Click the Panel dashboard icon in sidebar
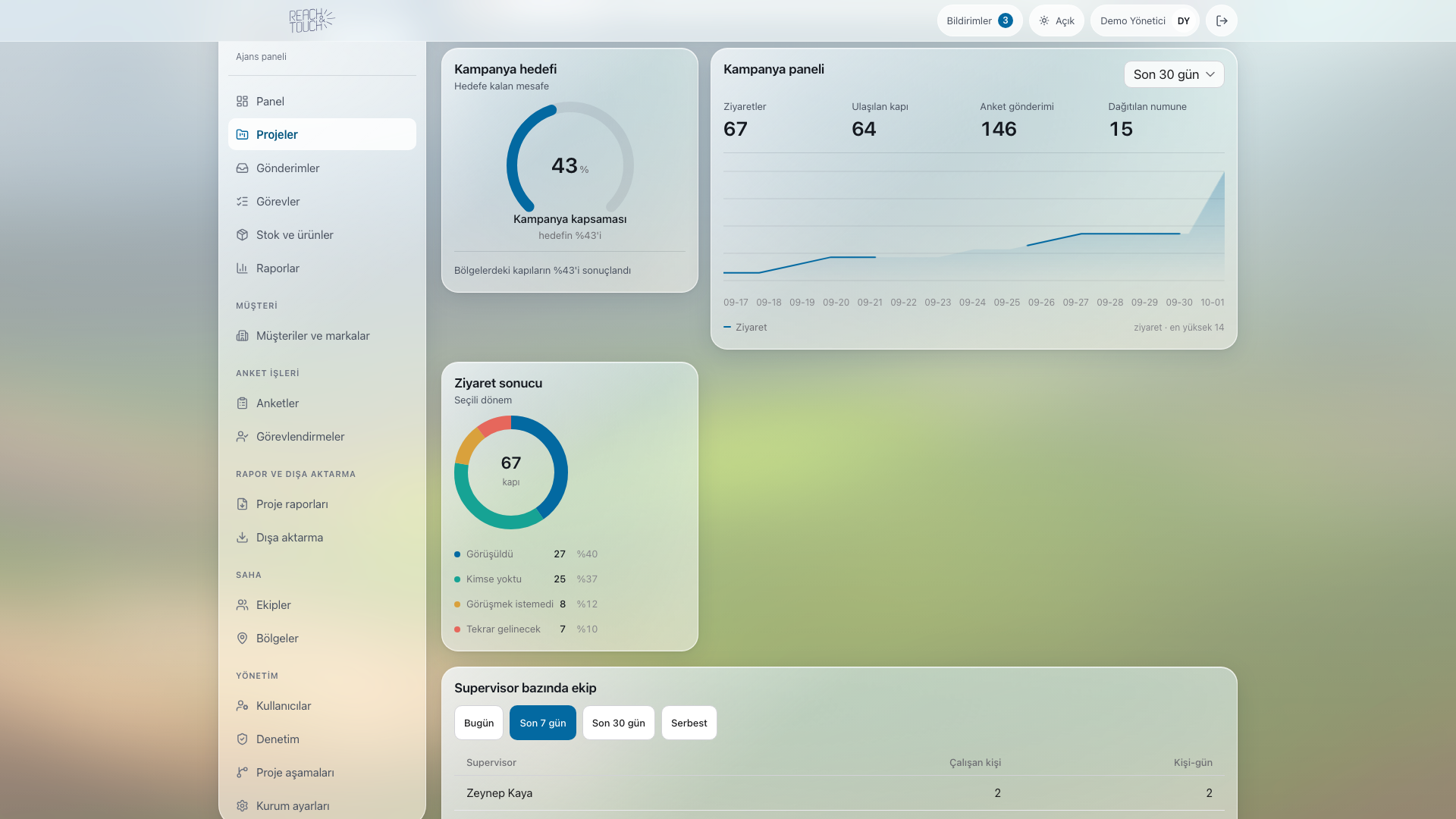 [x=242, y=102]
